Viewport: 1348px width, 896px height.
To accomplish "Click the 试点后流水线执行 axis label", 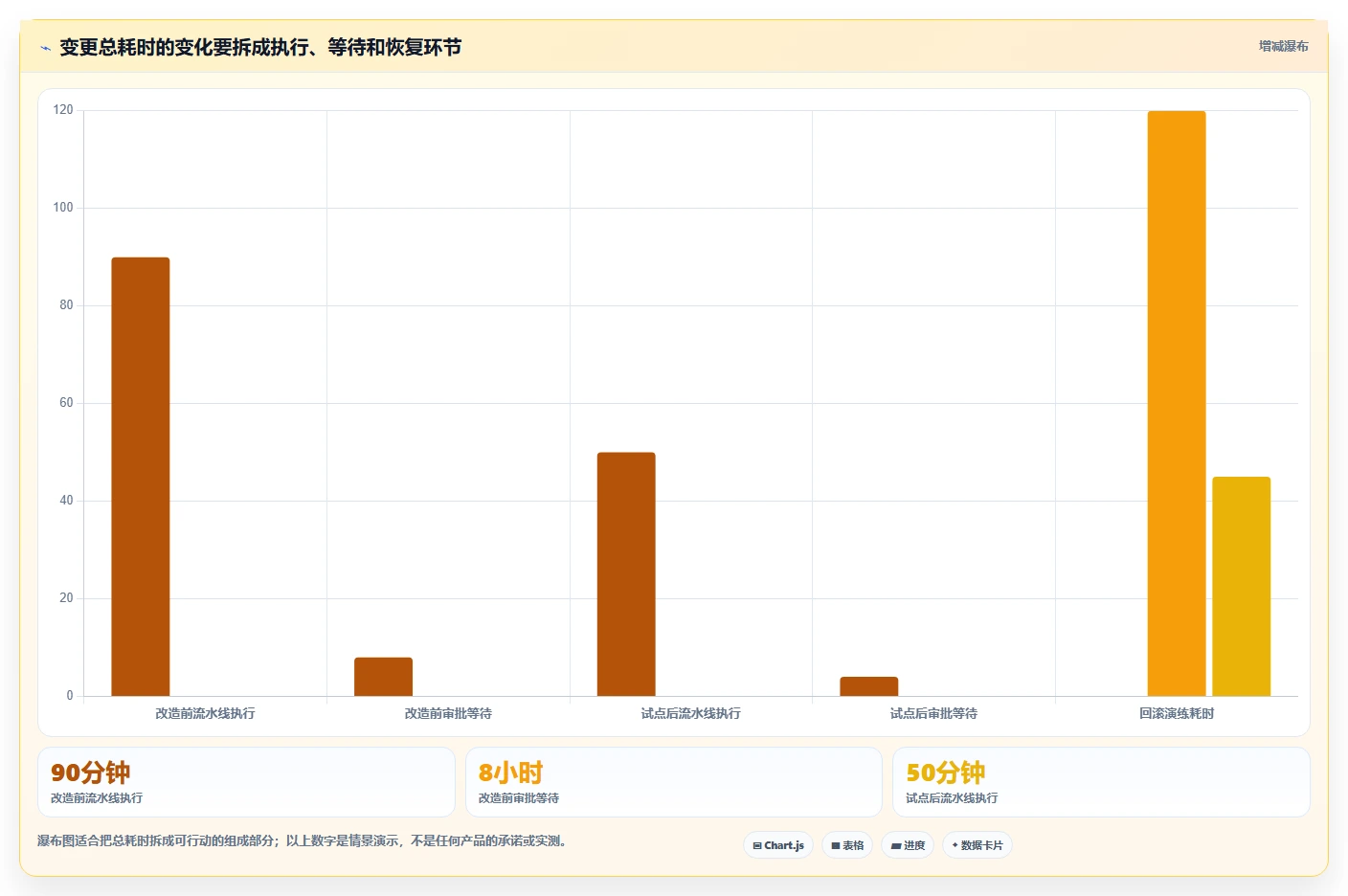I will pos(690,713).
